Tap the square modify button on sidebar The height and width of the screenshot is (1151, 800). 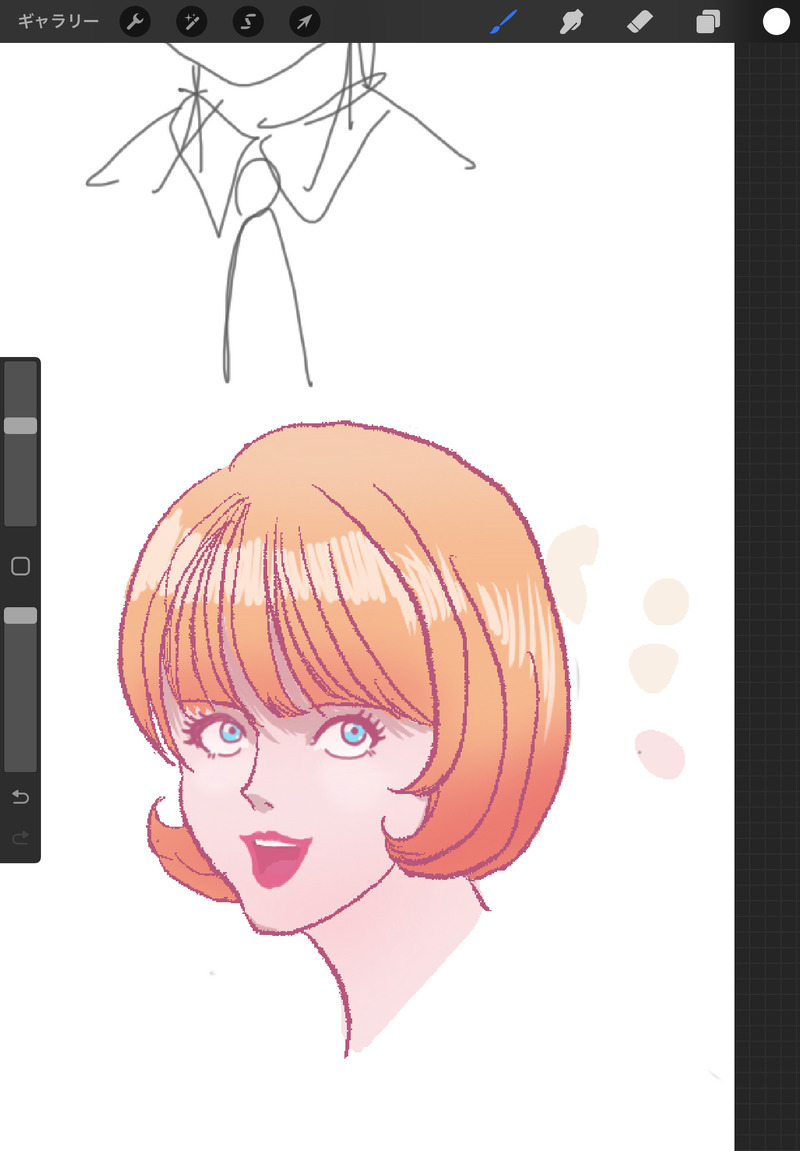pos(21,566)
